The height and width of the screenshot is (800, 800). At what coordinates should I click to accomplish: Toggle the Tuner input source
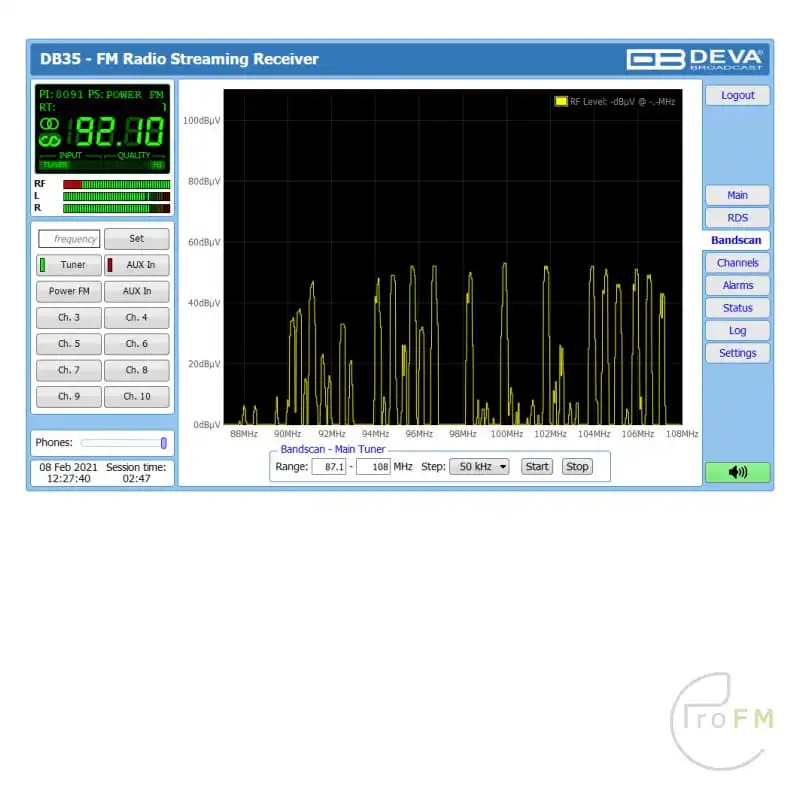(x=69, y=265)
